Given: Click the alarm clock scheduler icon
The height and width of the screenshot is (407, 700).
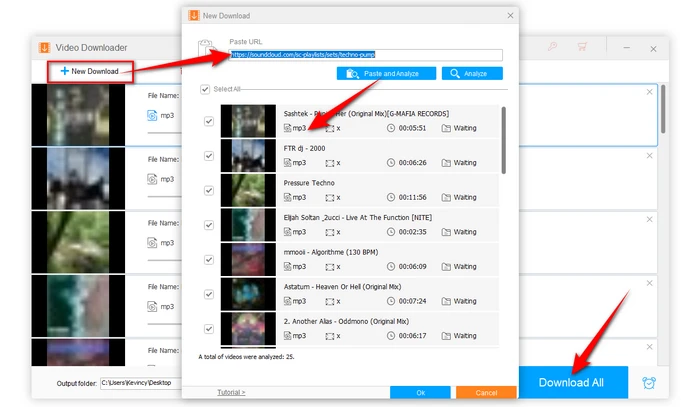Looking at the screenshot, I should [649, 382].
